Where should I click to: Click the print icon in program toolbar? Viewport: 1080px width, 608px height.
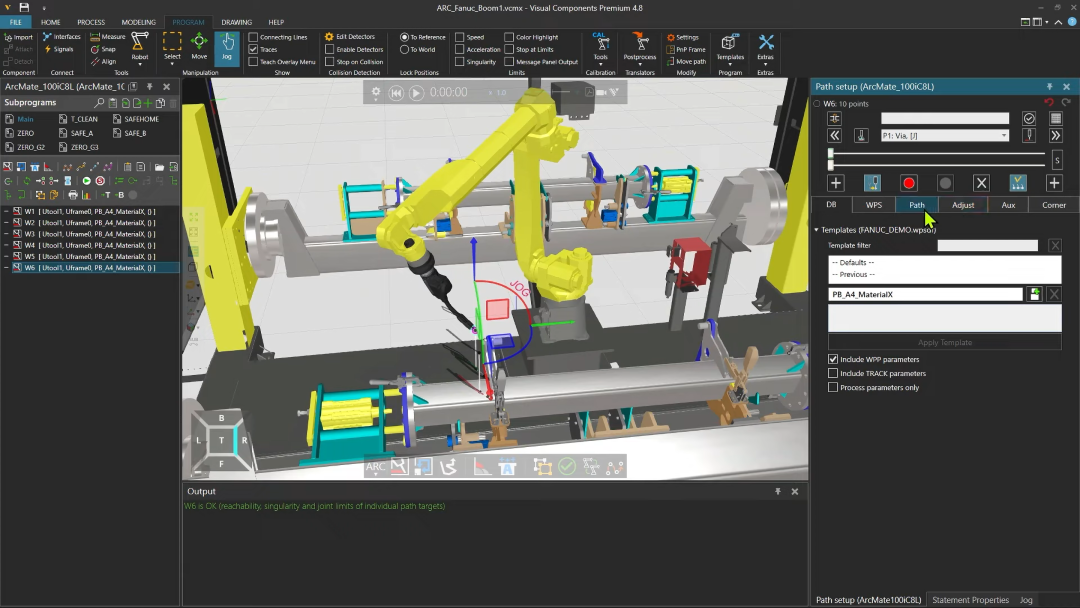73,195
